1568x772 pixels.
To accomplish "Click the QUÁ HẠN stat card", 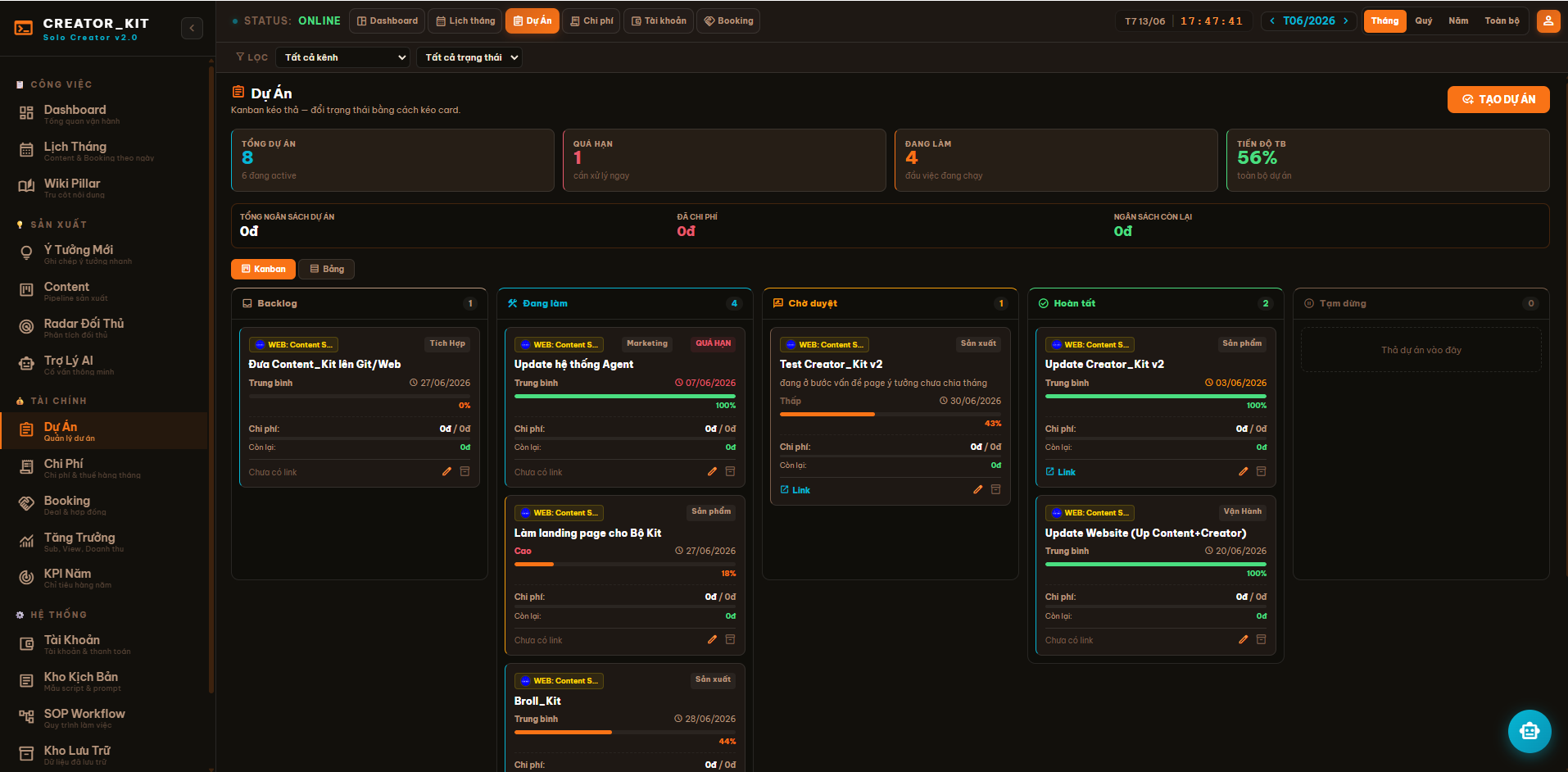I will (x=724, y=160).
